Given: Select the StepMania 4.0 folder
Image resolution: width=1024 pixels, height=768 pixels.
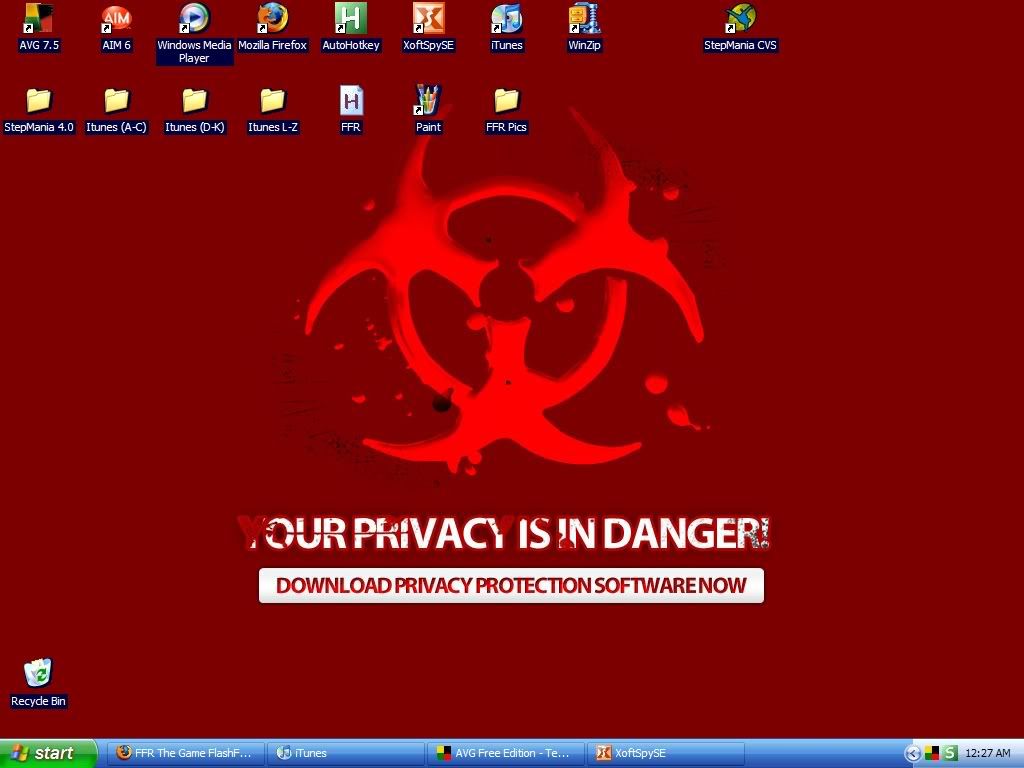Looking at the screenshot, I should [38, 102].
